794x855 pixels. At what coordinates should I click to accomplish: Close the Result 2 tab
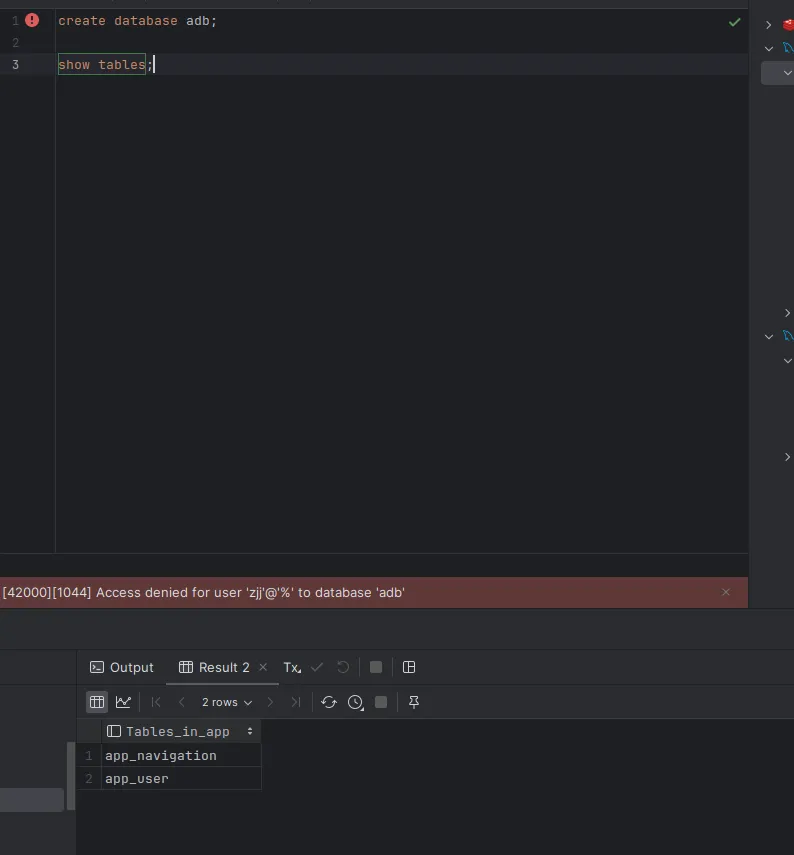(x=263, y=667)
